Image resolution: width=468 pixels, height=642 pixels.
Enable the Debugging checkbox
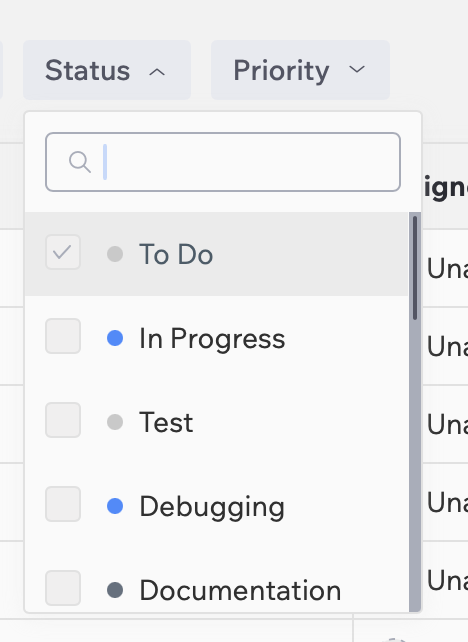[63, 504]
